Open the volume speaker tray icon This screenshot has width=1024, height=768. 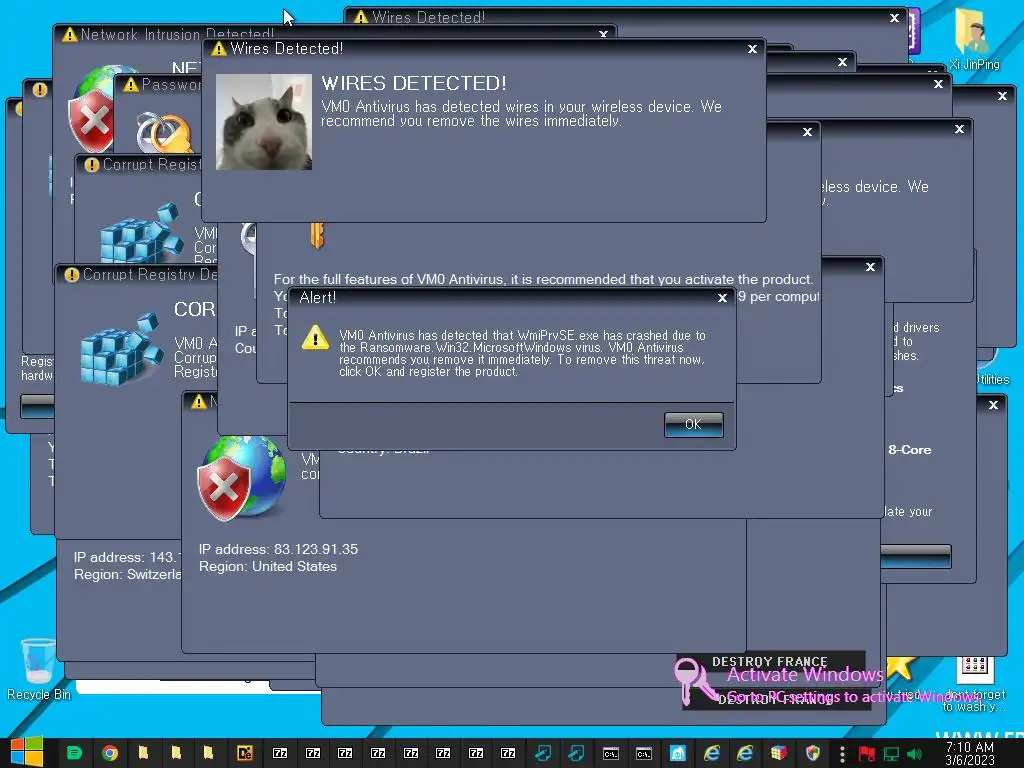tap(914, 754)
